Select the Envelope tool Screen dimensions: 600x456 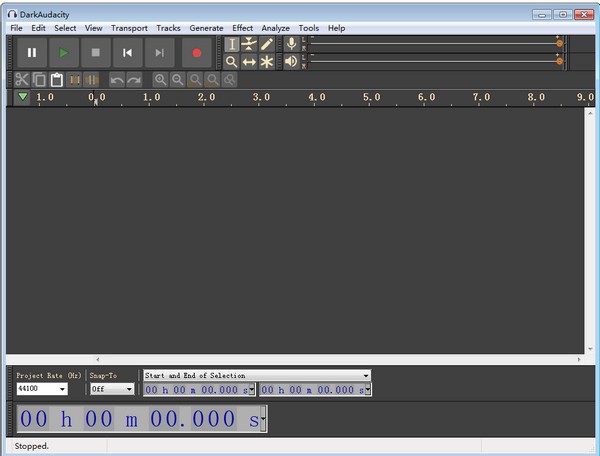tap(249, 44)
